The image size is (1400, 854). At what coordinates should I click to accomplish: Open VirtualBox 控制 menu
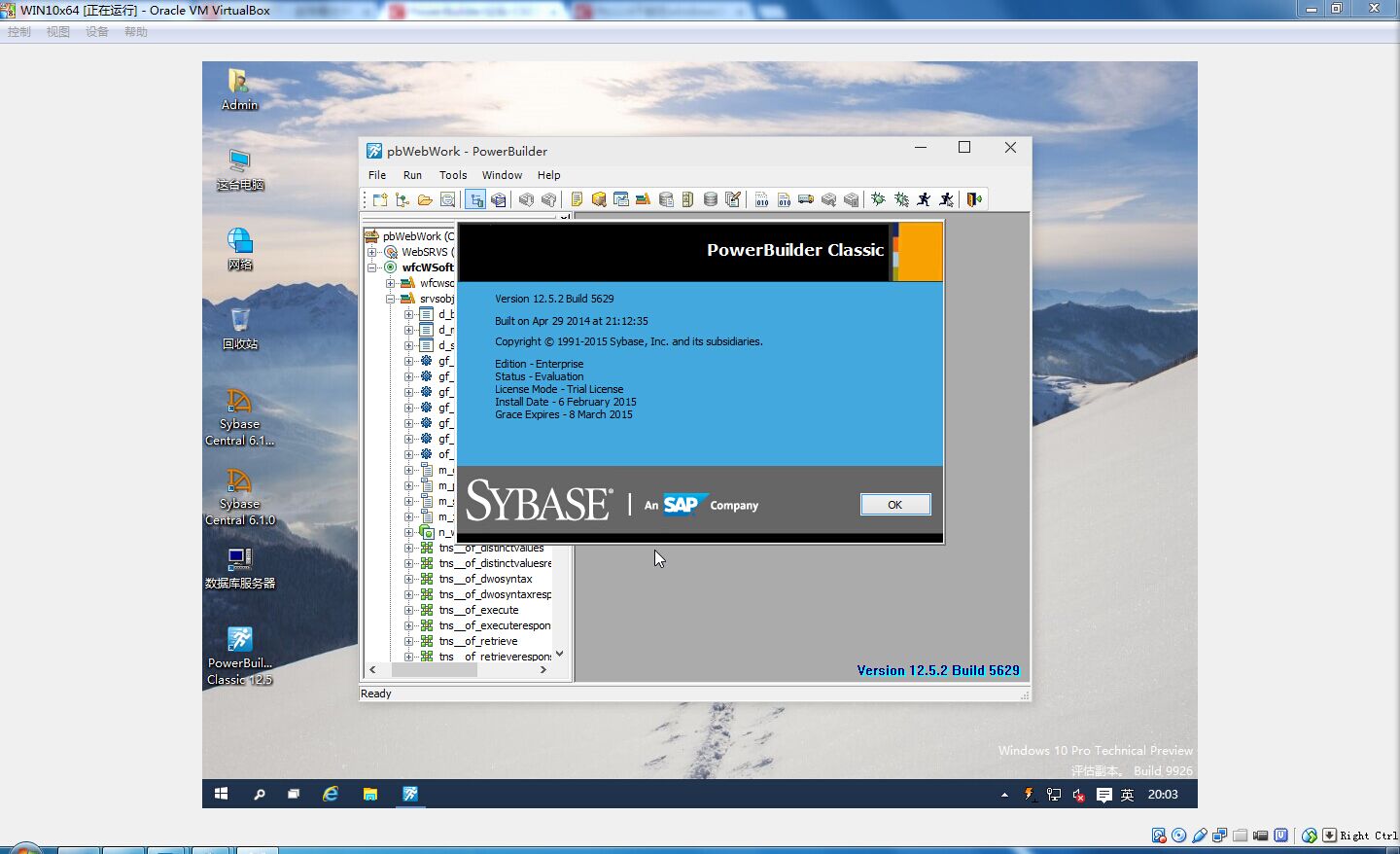click(x=19, y=32)
